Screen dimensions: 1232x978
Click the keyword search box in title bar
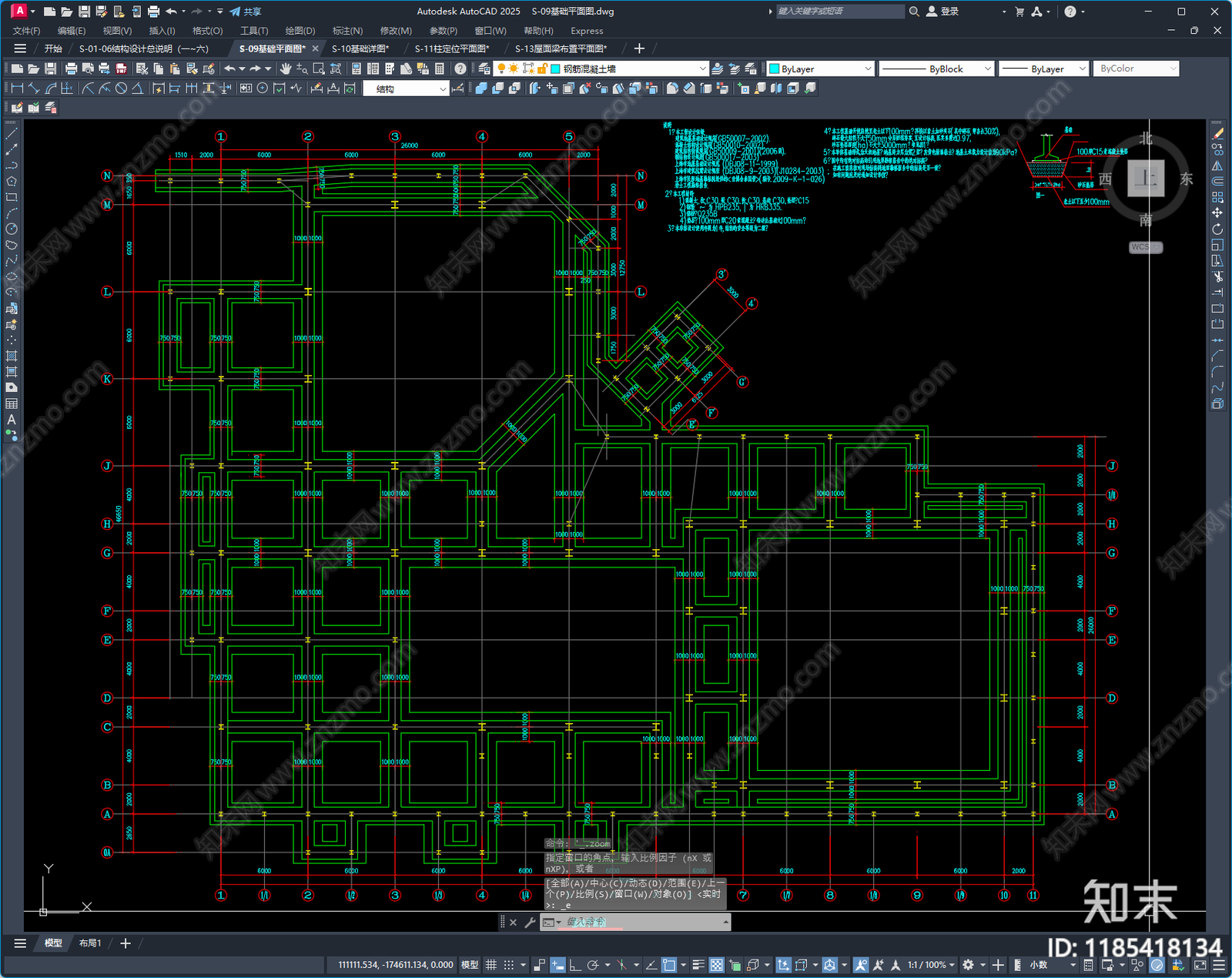coord(839,12)
